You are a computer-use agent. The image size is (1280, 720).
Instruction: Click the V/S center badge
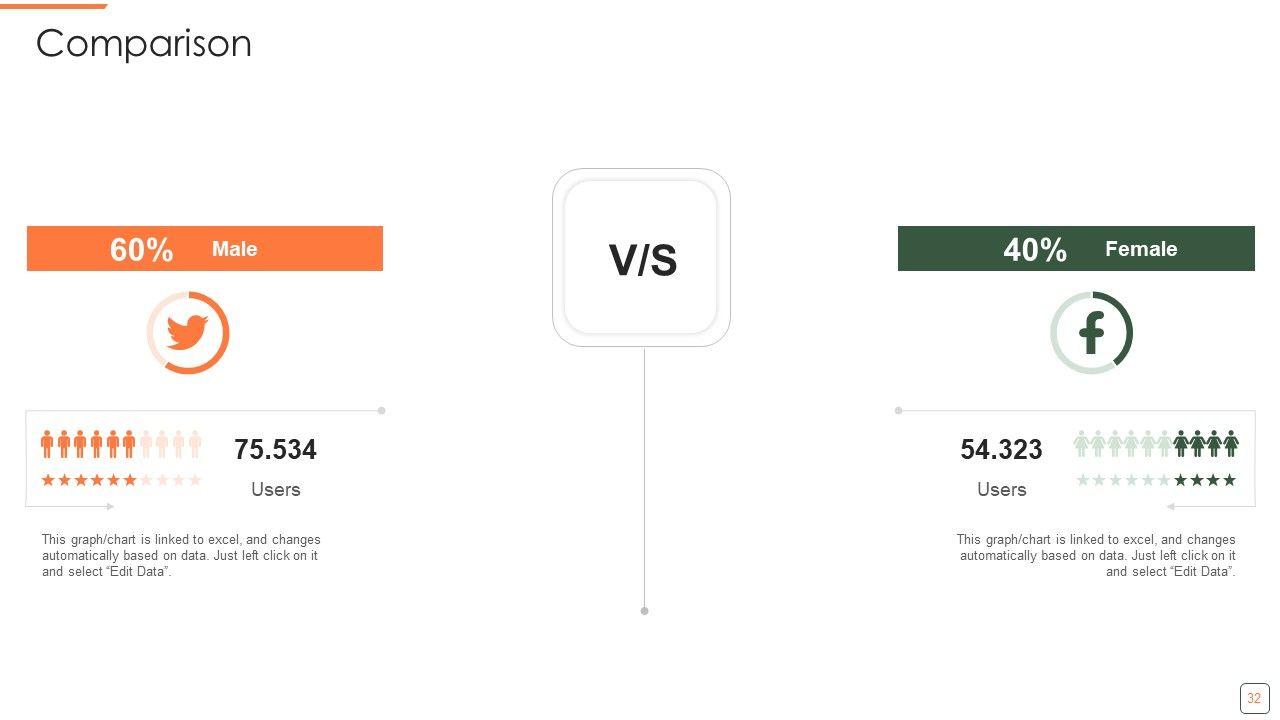pyautogui.click(x=642, y=259)
